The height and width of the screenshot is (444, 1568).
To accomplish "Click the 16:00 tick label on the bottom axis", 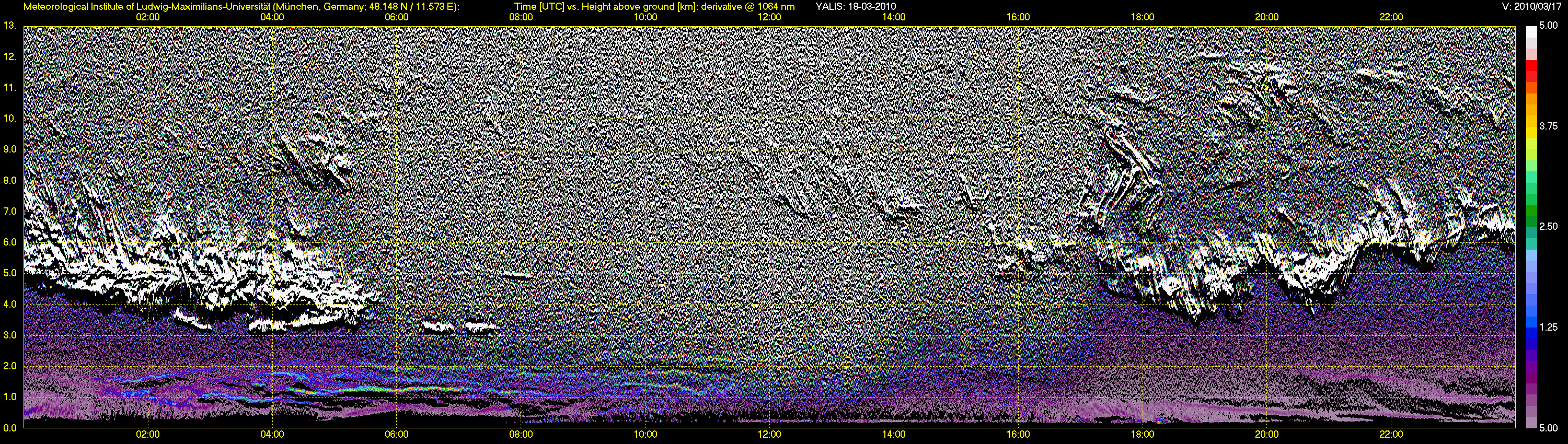I will click(x=1018, y=434).
